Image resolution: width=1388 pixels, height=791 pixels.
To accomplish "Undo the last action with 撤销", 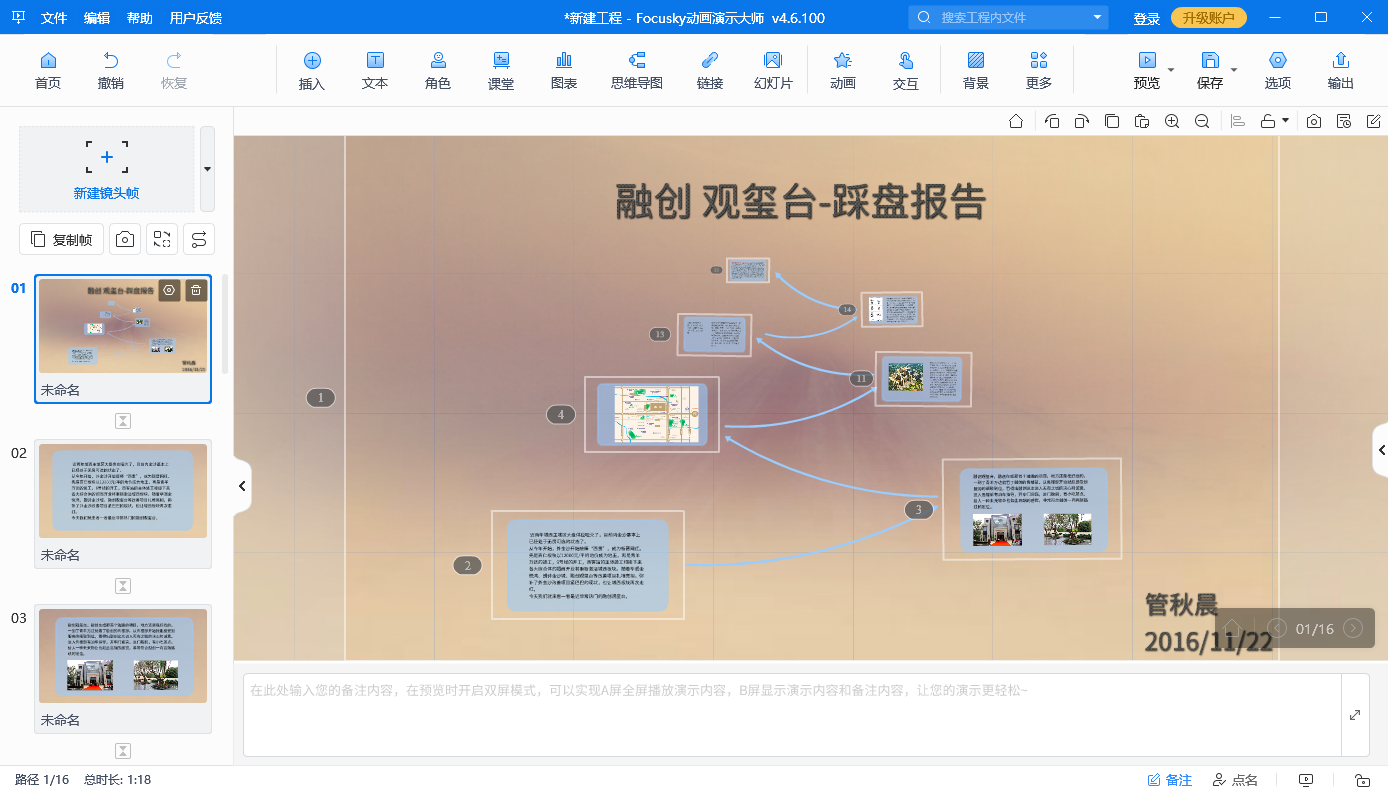I will click(111, 70).
